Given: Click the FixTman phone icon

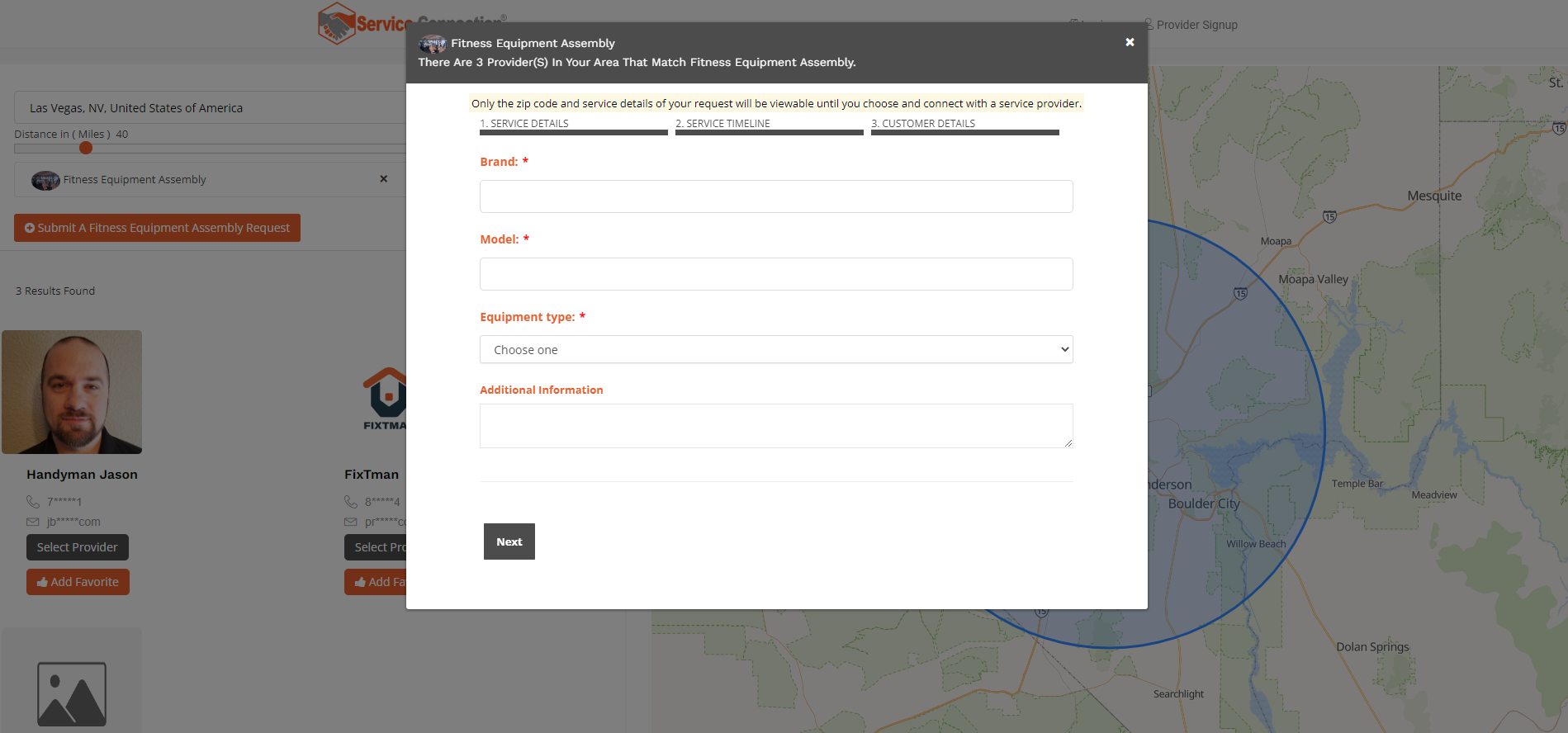Looking at the screenshot, I should (x=351, y=502).
